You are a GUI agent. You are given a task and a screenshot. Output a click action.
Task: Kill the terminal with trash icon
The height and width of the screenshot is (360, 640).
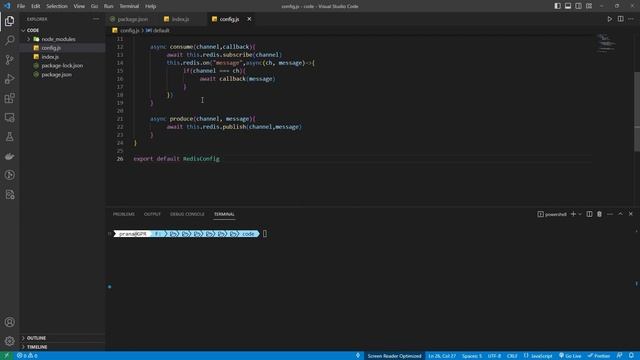tap(599, 214)
